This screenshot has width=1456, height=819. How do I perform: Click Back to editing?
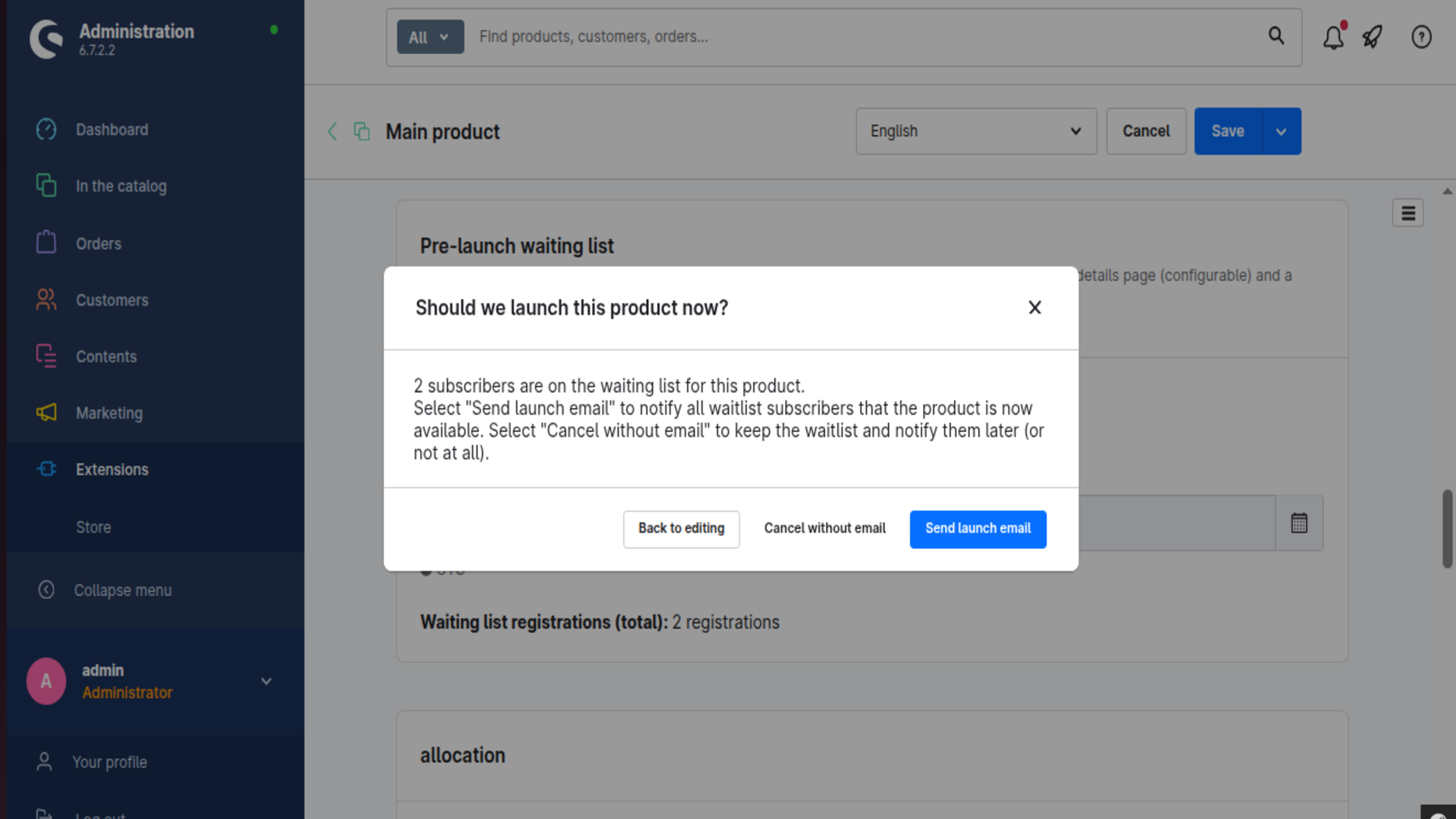tap(681, 529)
